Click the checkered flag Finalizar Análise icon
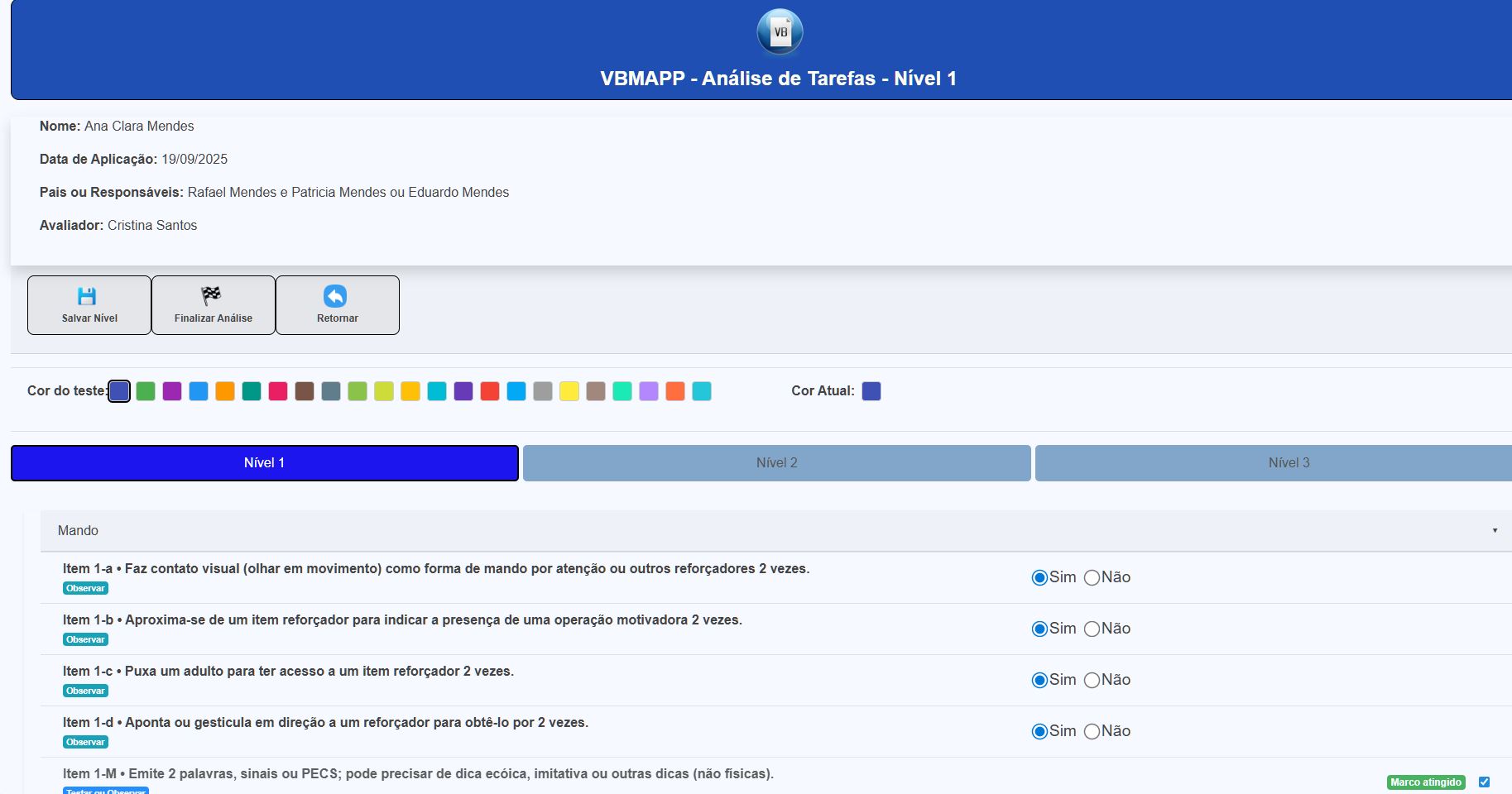The image size is (1512, 794). pyautogui.click(x=211, y=295)
